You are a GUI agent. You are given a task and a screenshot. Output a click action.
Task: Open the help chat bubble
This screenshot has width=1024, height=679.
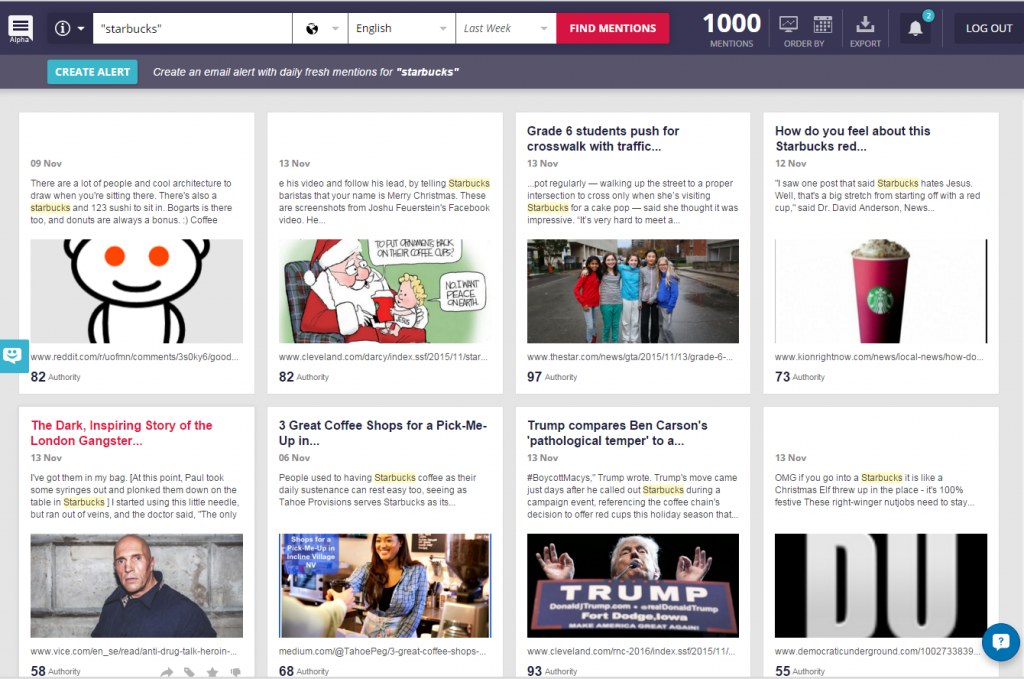click(x=1000, y=642)
